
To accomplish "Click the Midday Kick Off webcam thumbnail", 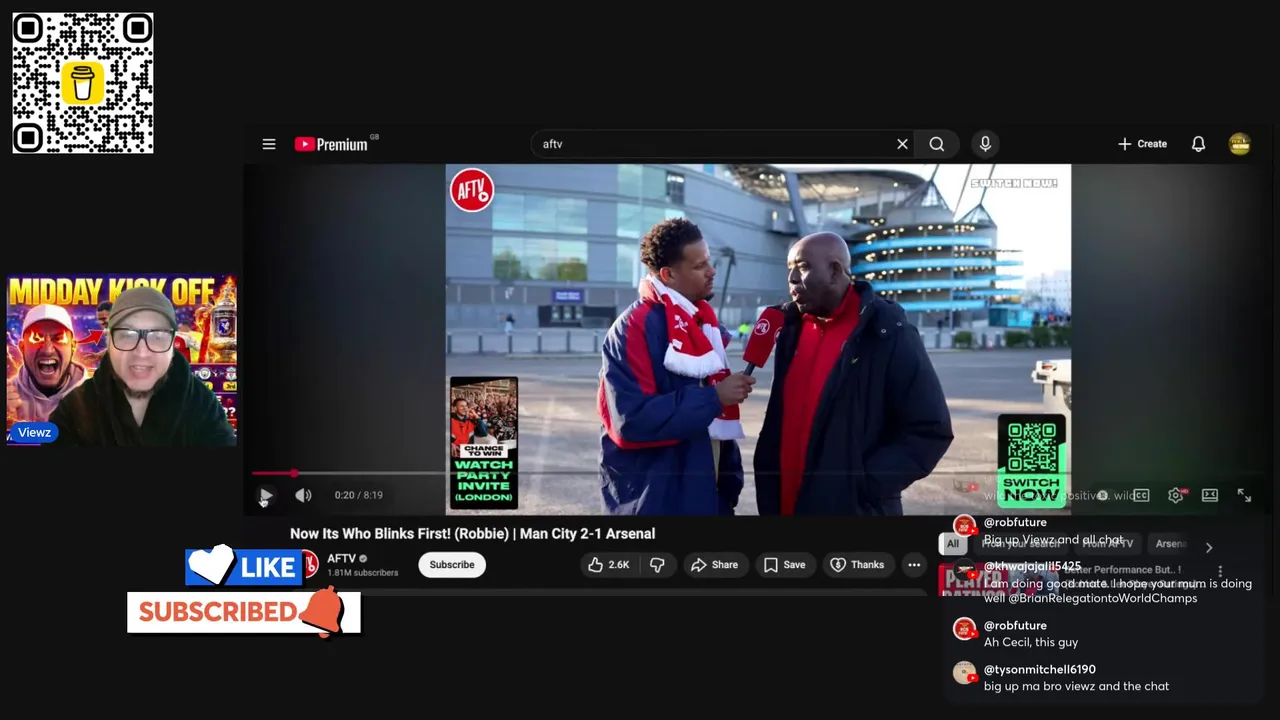I will [x=122, y=361].
